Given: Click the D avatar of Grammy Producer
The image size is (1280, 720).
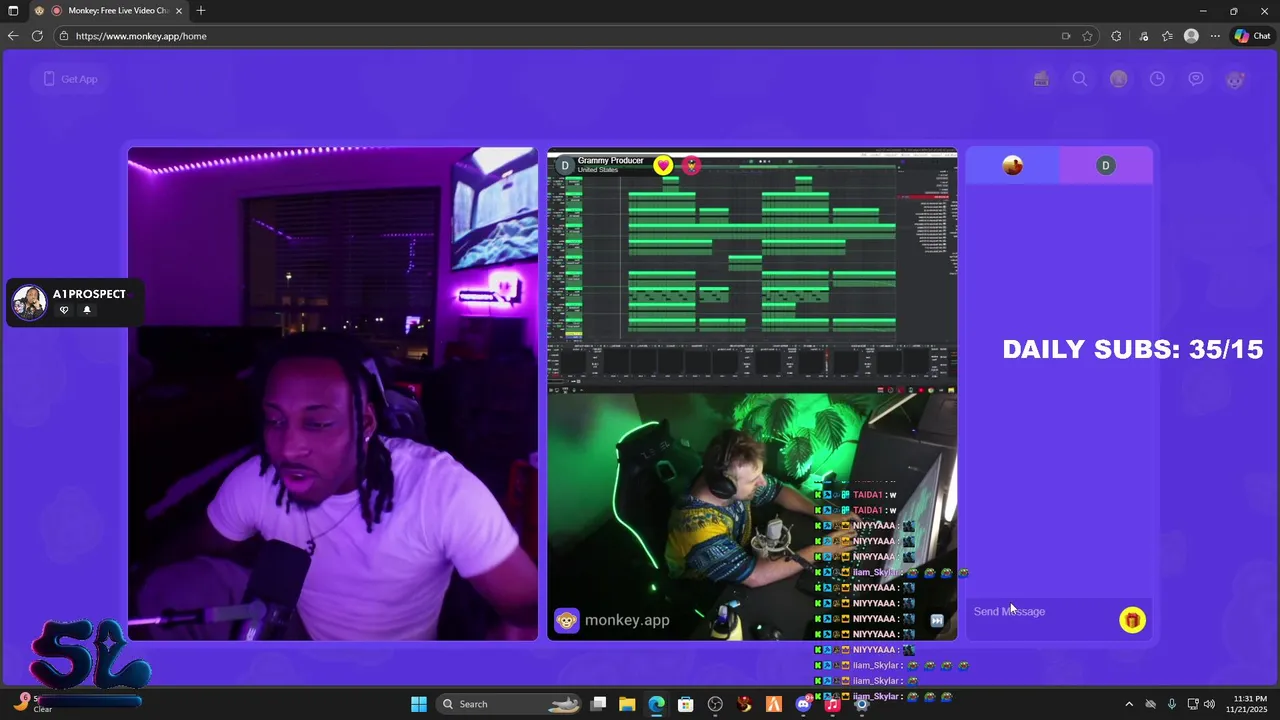Looking at the screenshot, I should (564, 166).
